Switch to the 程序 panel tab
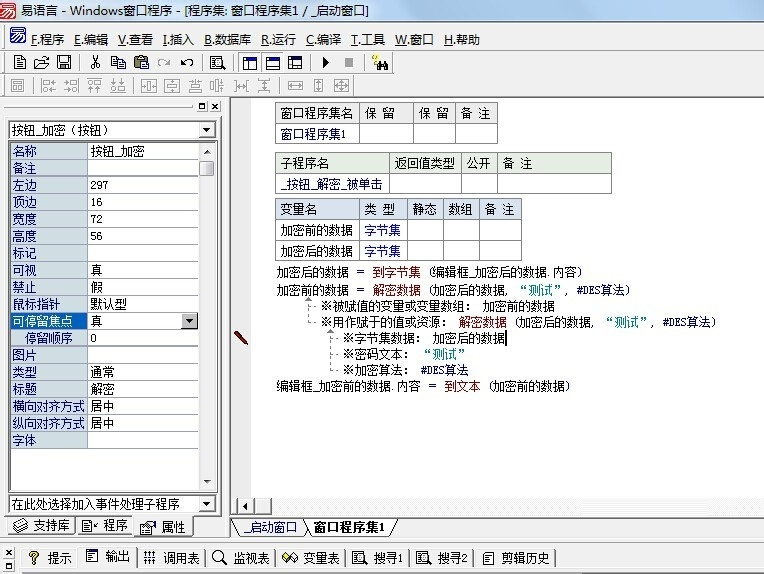The width and height of the screenshot is (764, 574). point(104,526)
